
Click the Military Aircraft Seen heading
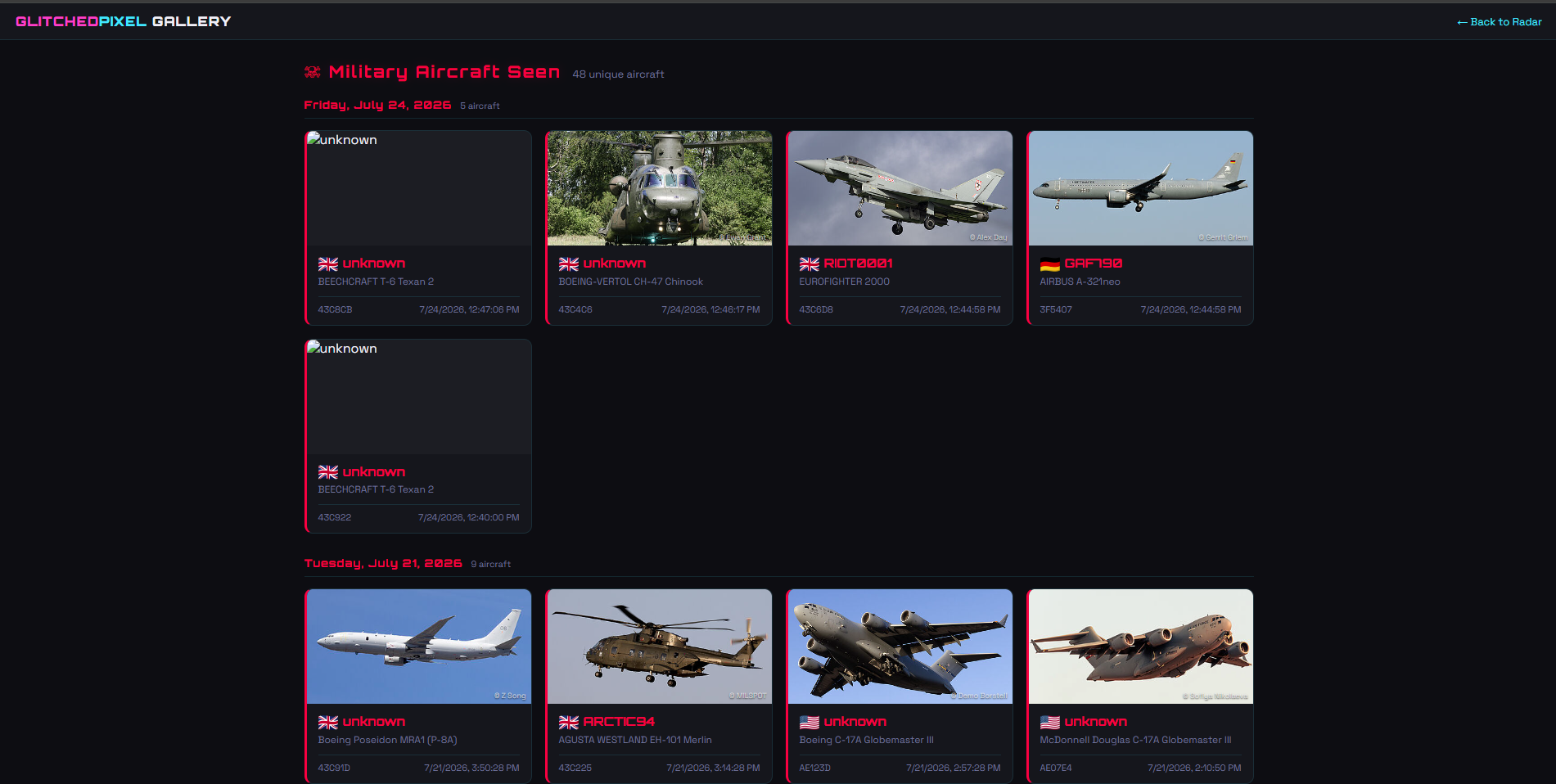[444, 72]
